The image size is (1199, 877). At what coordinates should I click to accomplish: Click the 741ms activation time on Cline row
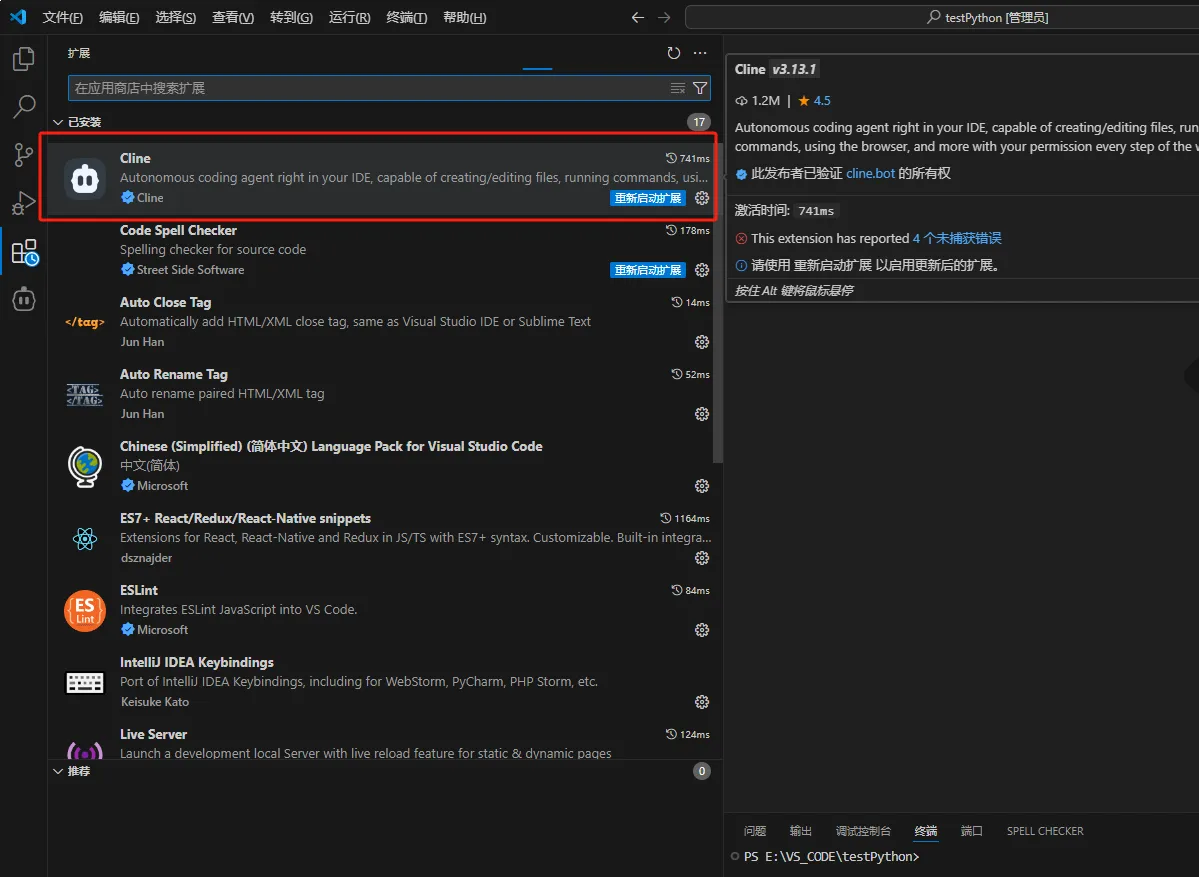(687, 158)
